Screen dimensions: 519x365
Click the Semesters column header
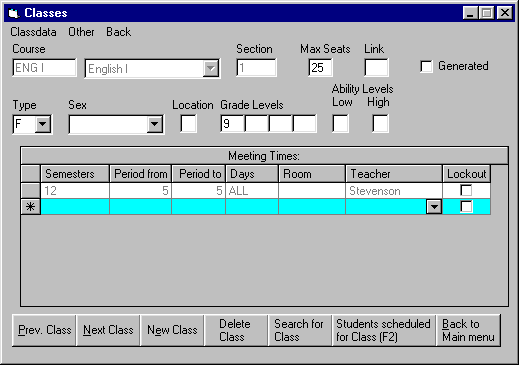75,174
